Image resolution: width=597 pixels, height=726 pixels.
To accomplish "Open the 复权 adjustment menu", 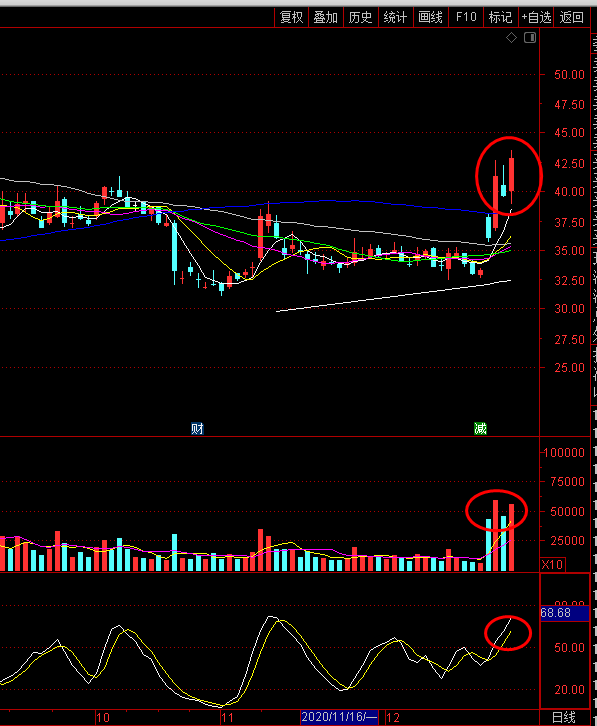I will [x=291, y=18].
